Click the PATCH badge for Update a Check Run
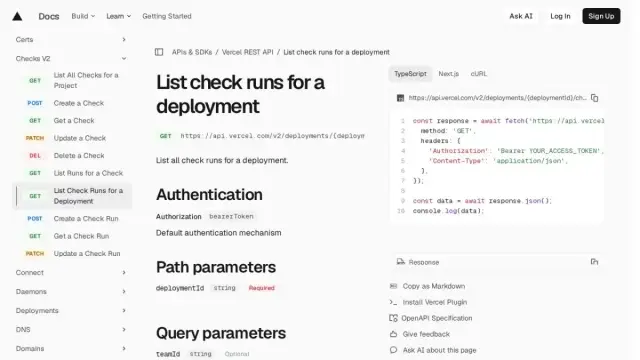 tap(35, 253)
